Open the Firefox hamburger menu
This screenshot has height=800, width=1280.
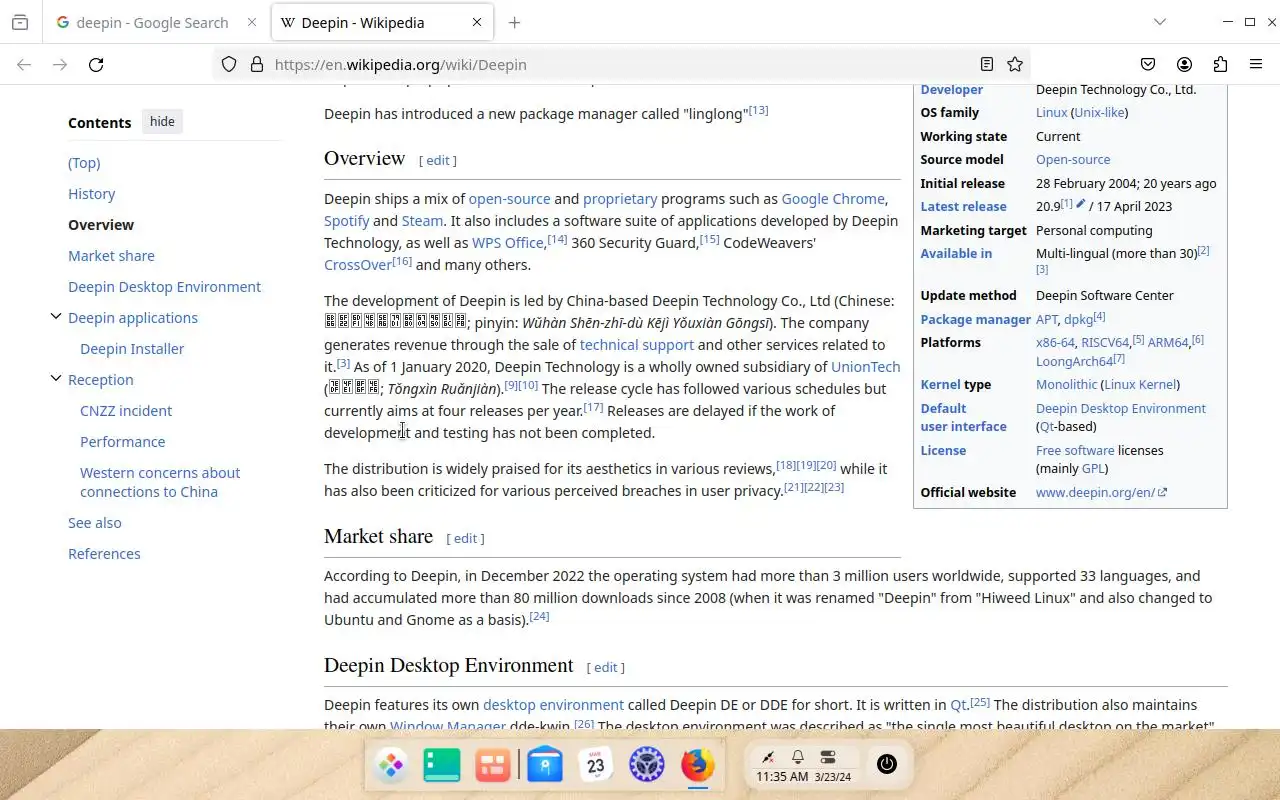(1256, 64)
